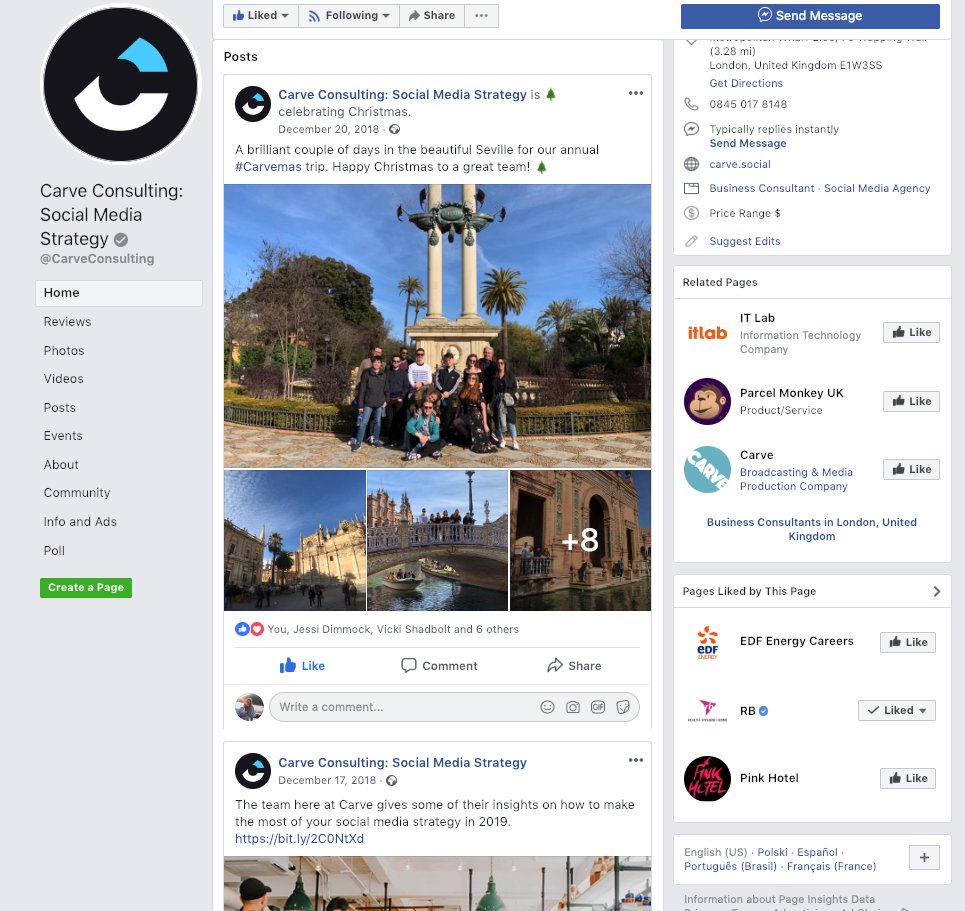Open the Liked dropdown for RB page
The height and width of the screenshot is (911, 965).
(897, 710)
